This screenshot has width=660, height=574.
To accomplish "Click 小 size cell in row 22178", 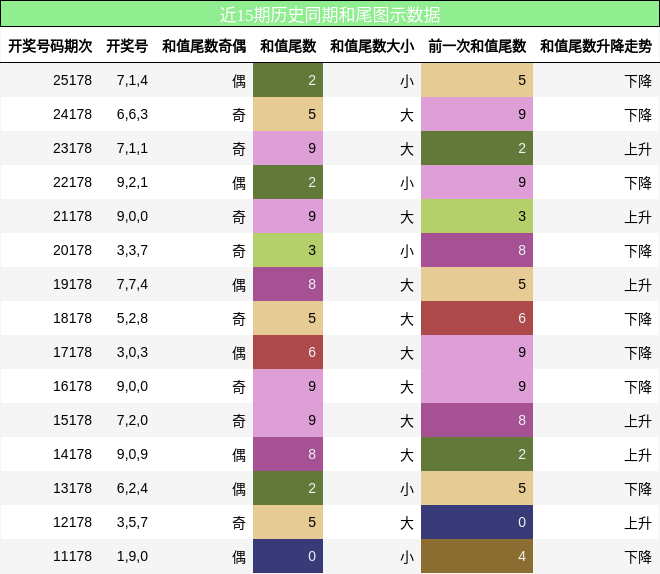I will [407, 183].
